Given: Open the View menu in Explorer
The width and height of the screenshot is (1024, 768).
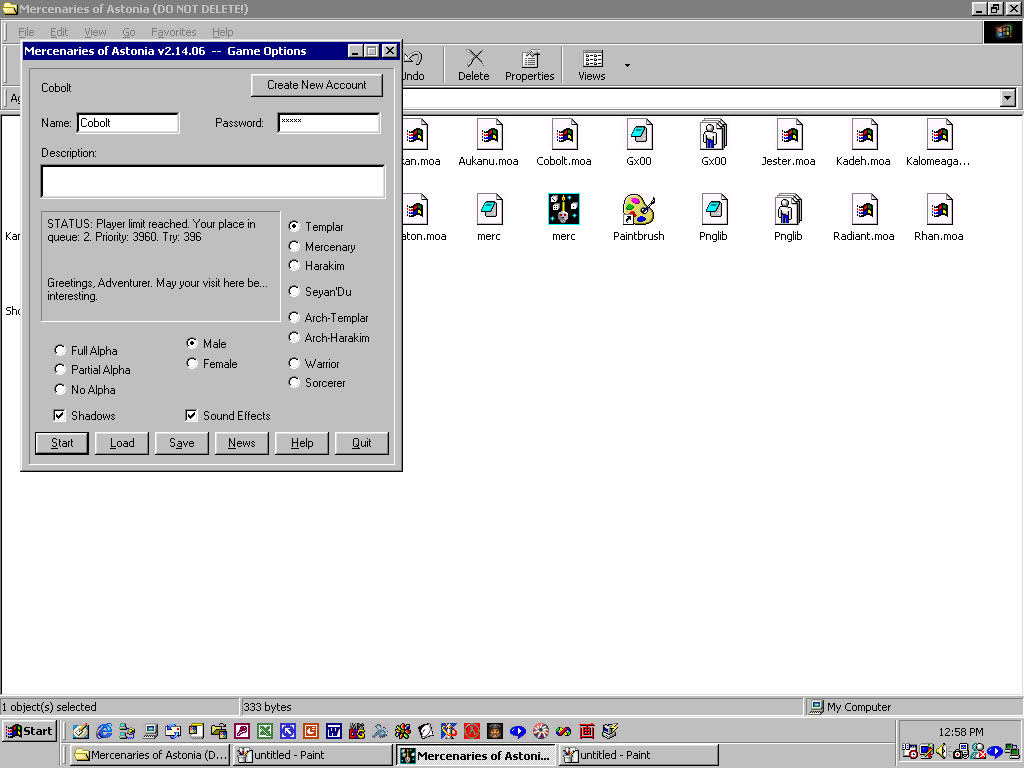Looking at the screenshot, I should [x=95, y=32].
